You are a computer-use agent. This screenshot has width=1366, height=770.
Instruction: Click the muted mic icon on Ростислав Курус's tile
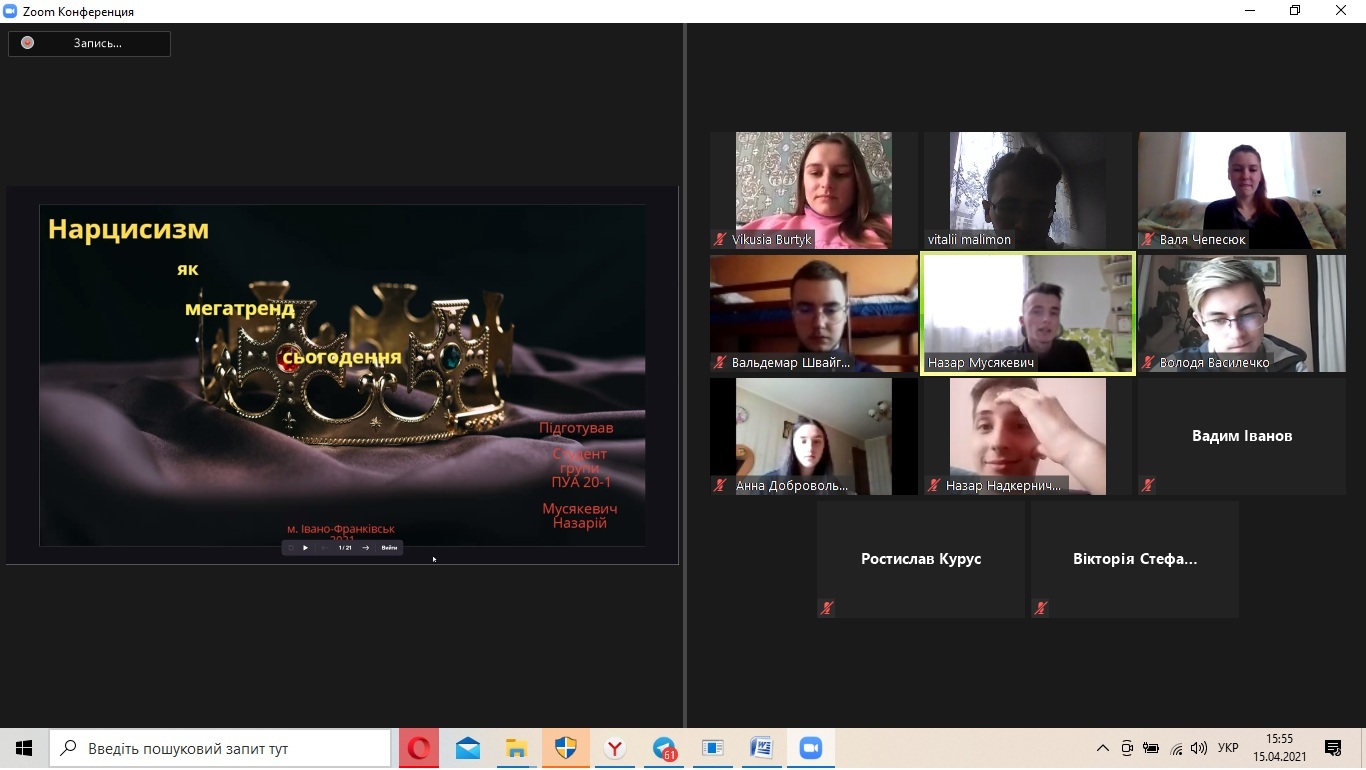pos(827,608)
